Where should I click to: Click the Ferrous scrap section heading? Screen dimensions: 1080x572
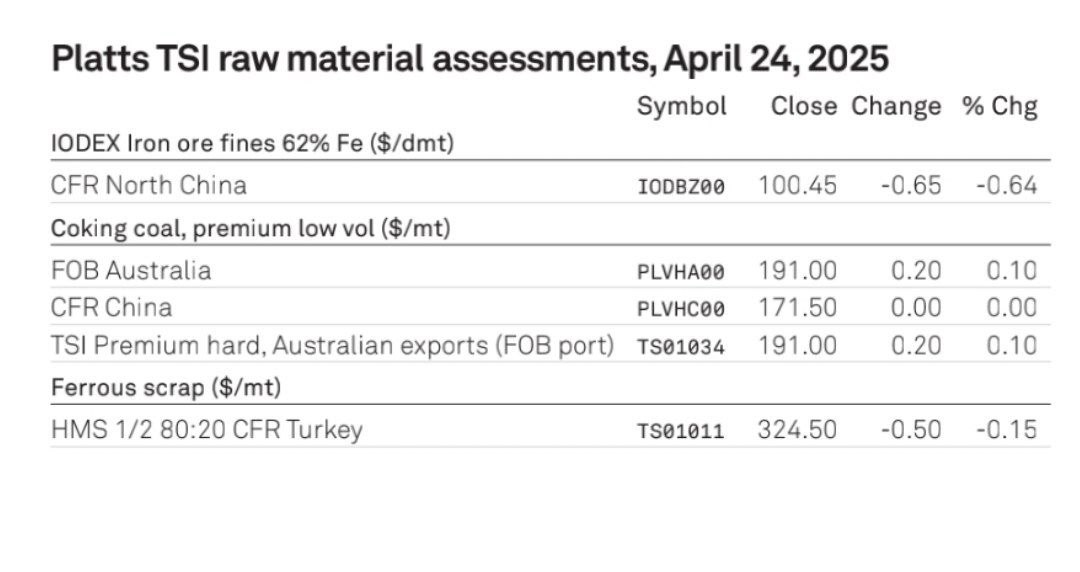click(166, 387)
